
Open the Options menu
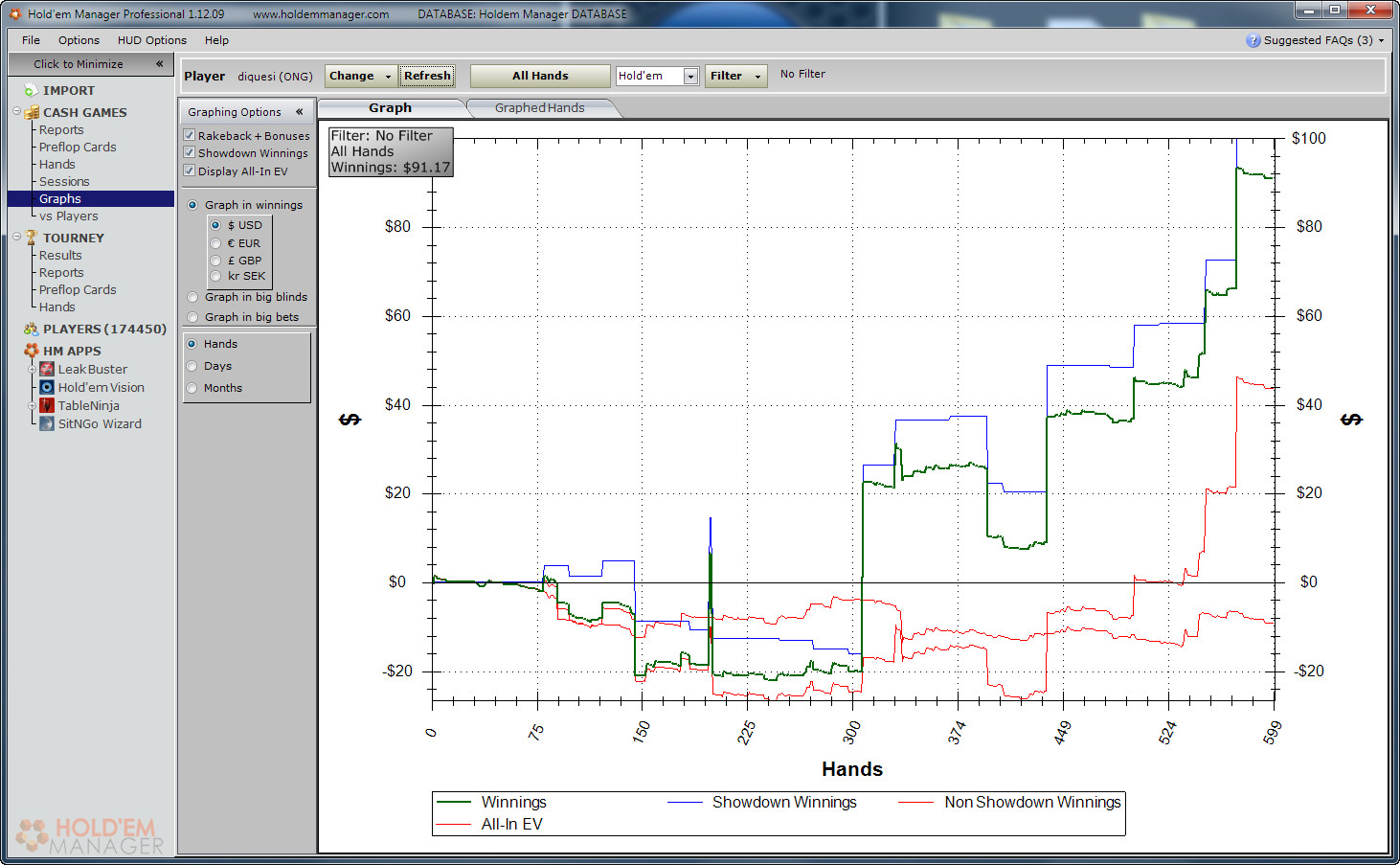coord(79,40)
